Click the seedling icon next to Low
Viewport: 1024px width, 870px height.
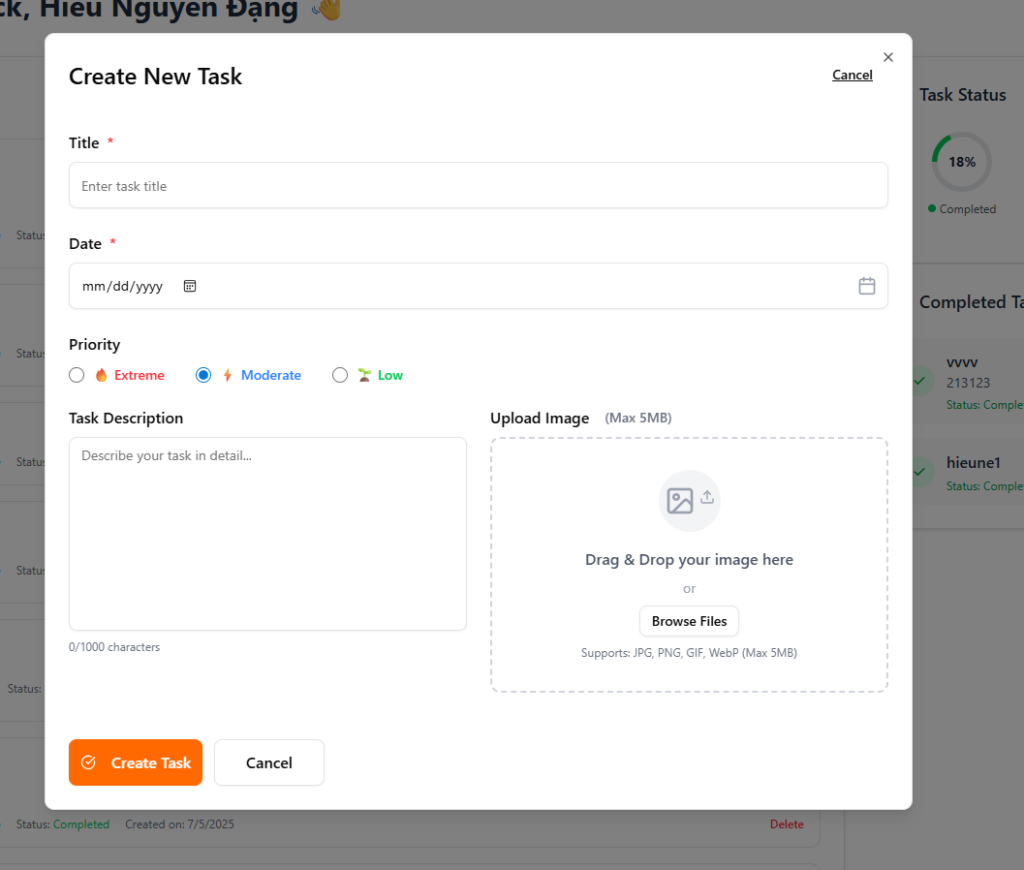365,375
